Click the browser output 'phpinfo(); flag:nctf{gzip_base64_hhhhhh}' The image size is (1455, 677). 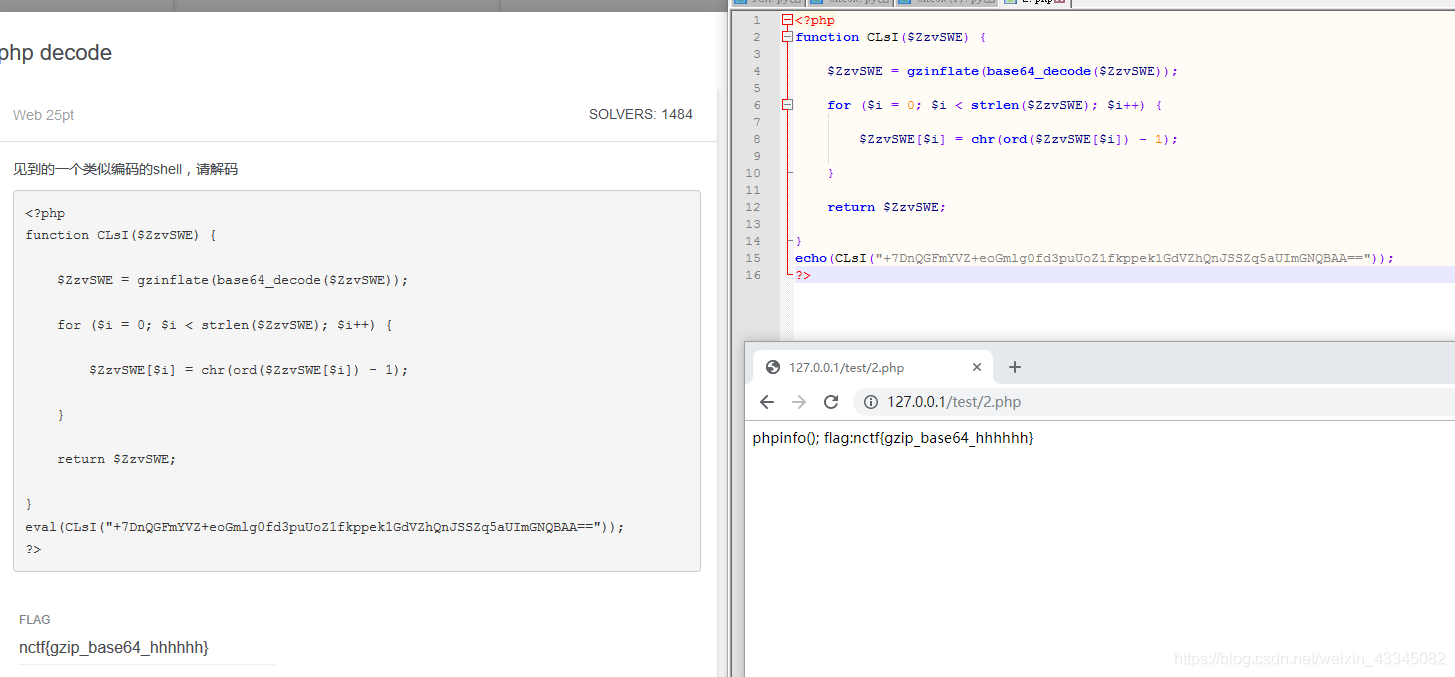893,438
